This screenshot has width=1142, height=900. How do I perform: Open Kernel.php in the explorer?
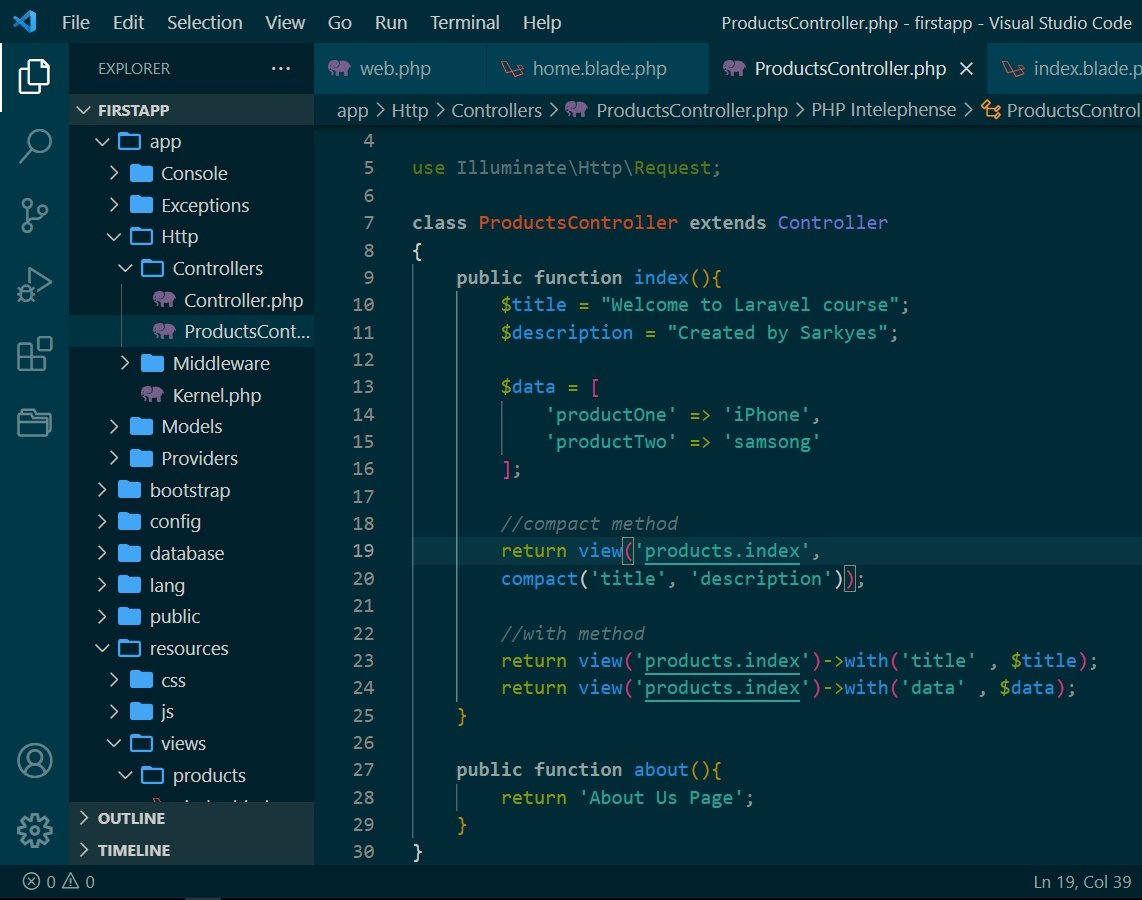(x=192, y=395)
